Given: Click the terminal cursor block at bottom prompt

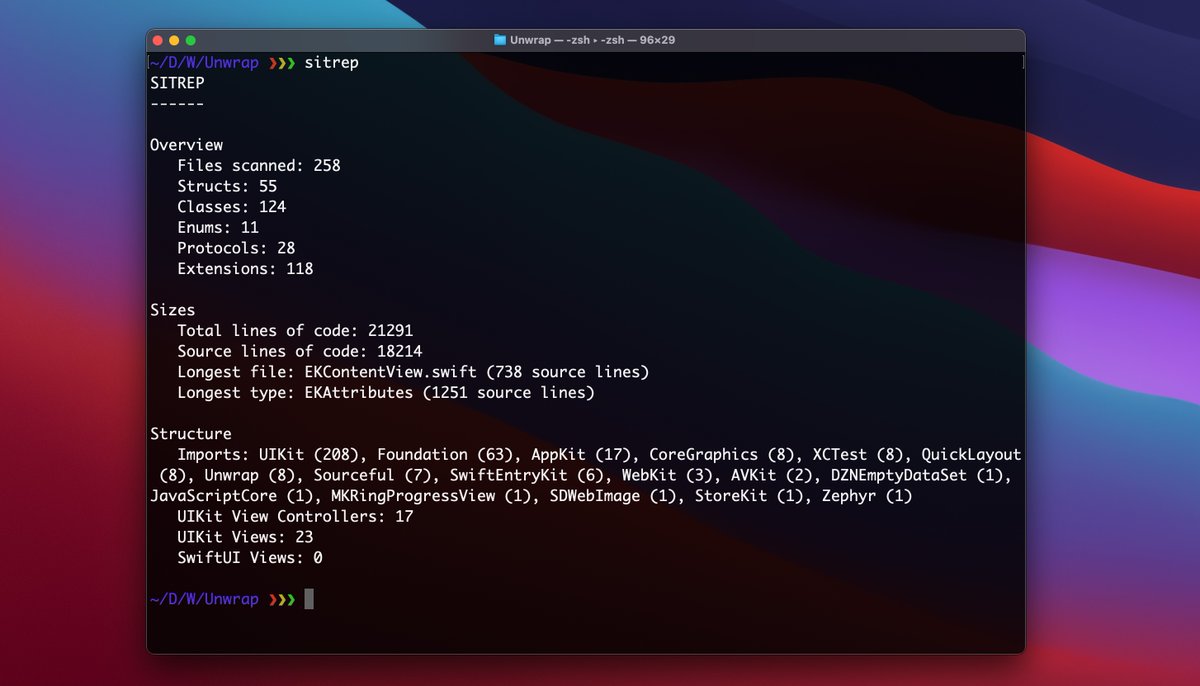Looking at the screenshot, I should (309, 599).
